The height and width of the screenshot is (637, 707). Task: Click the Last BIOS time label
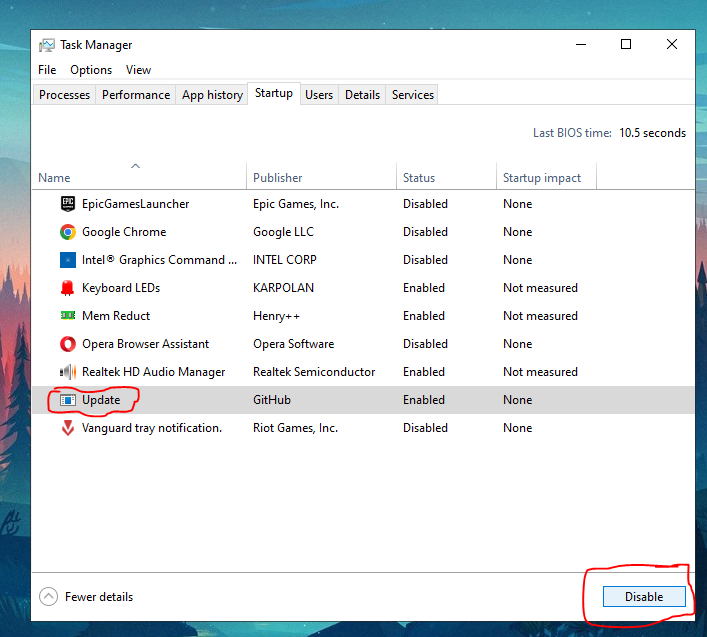coord(572,133)
